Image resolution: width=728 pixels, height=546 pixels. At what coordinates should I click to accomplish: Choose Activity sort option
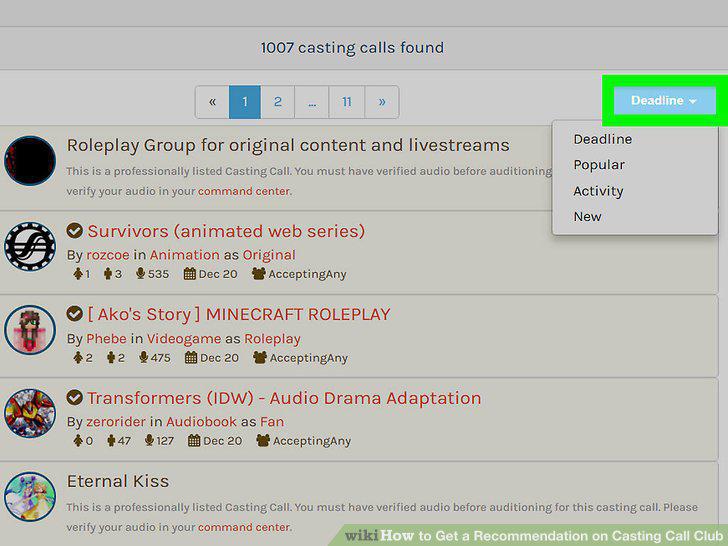pos(598,191)
